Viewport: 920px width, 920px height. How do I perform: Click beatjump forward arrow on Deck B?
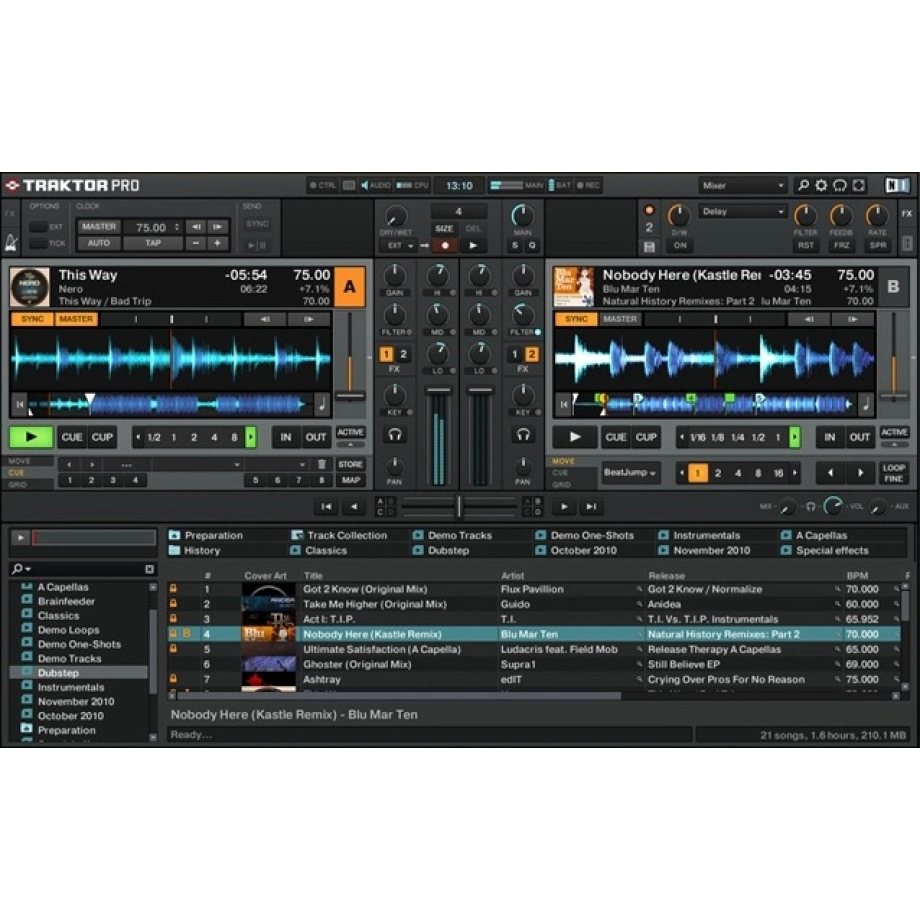[x=861, y=472]
